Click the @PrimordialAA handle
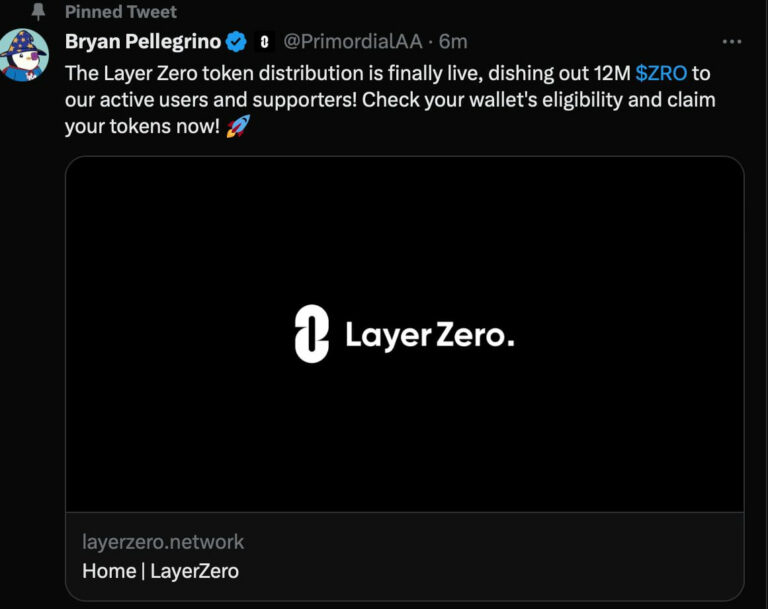Viewport: 768px width, 609px height. [x=353, y=42]
